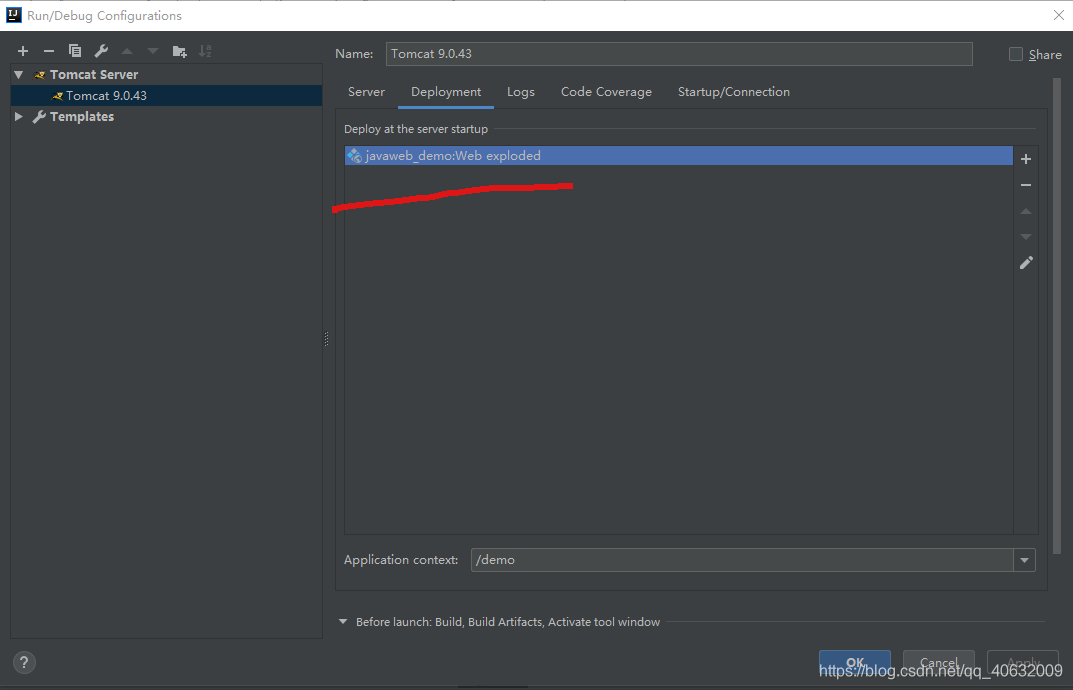Open the Logs tab
The height and width of the screenshot is (690, 1073).
tap(521, 92)
